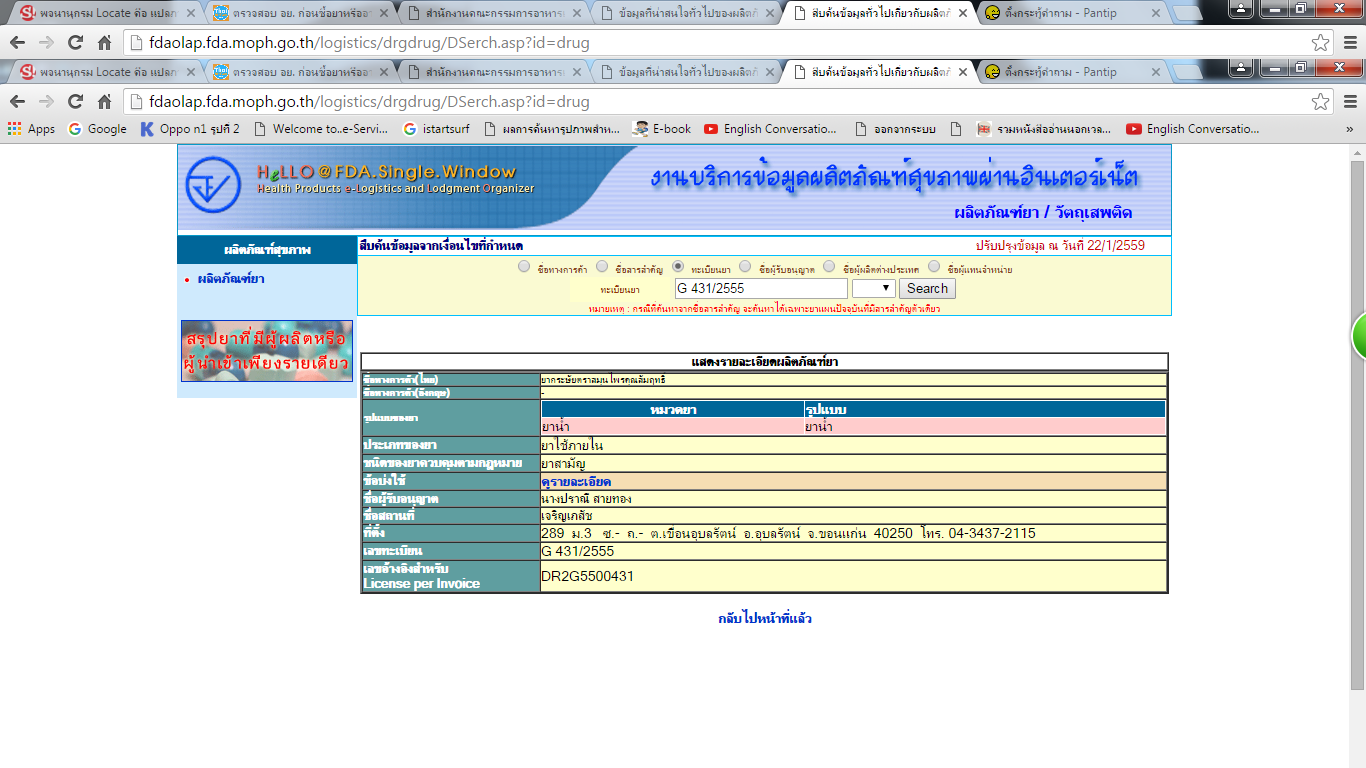Select the ชื่อผู้รับอนุญาต radio button
1366x768 pixels.
(745, 267)
